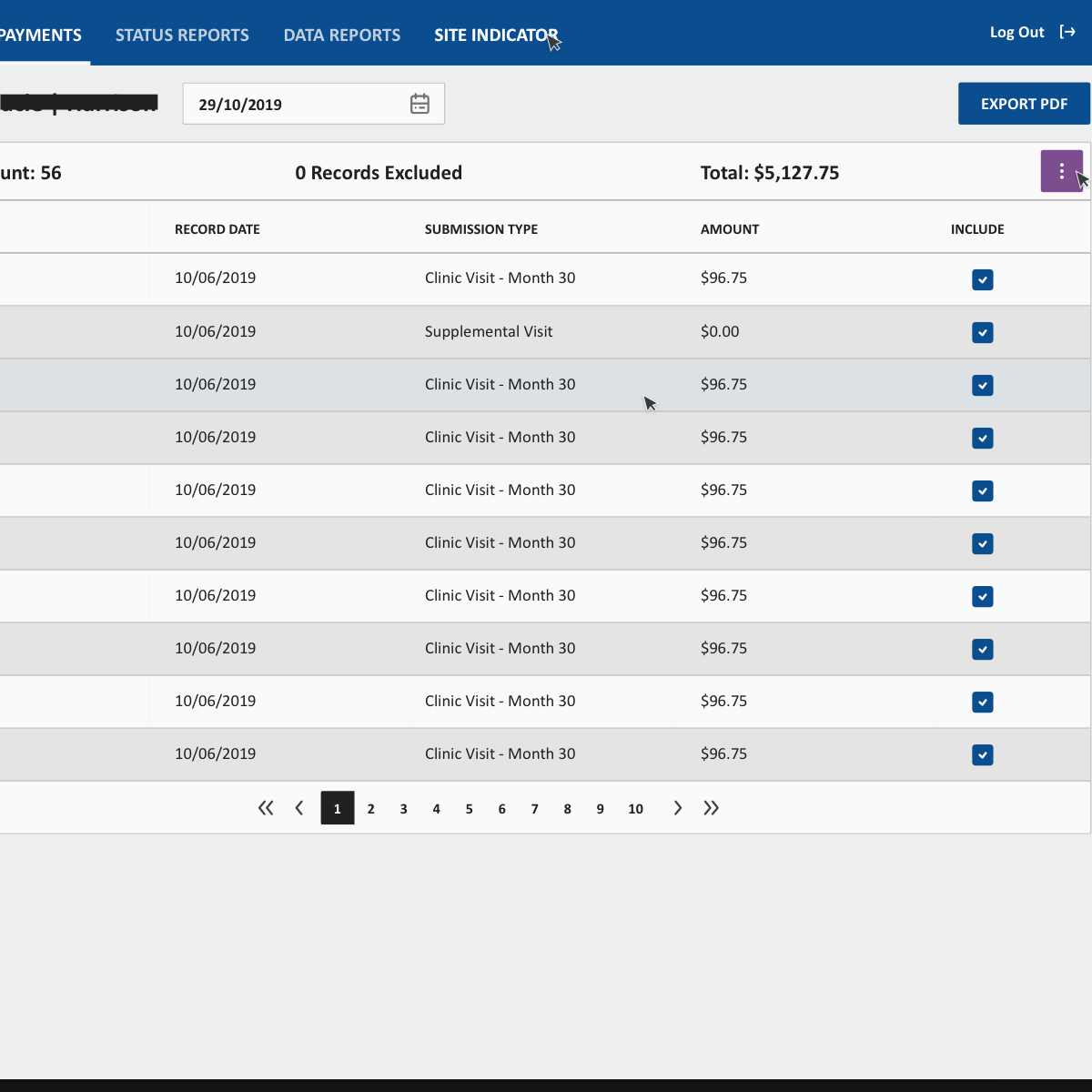Click the 29/10/2019 date input field
Viewport: 1092px width, 1092px height.
pos(291,105)
